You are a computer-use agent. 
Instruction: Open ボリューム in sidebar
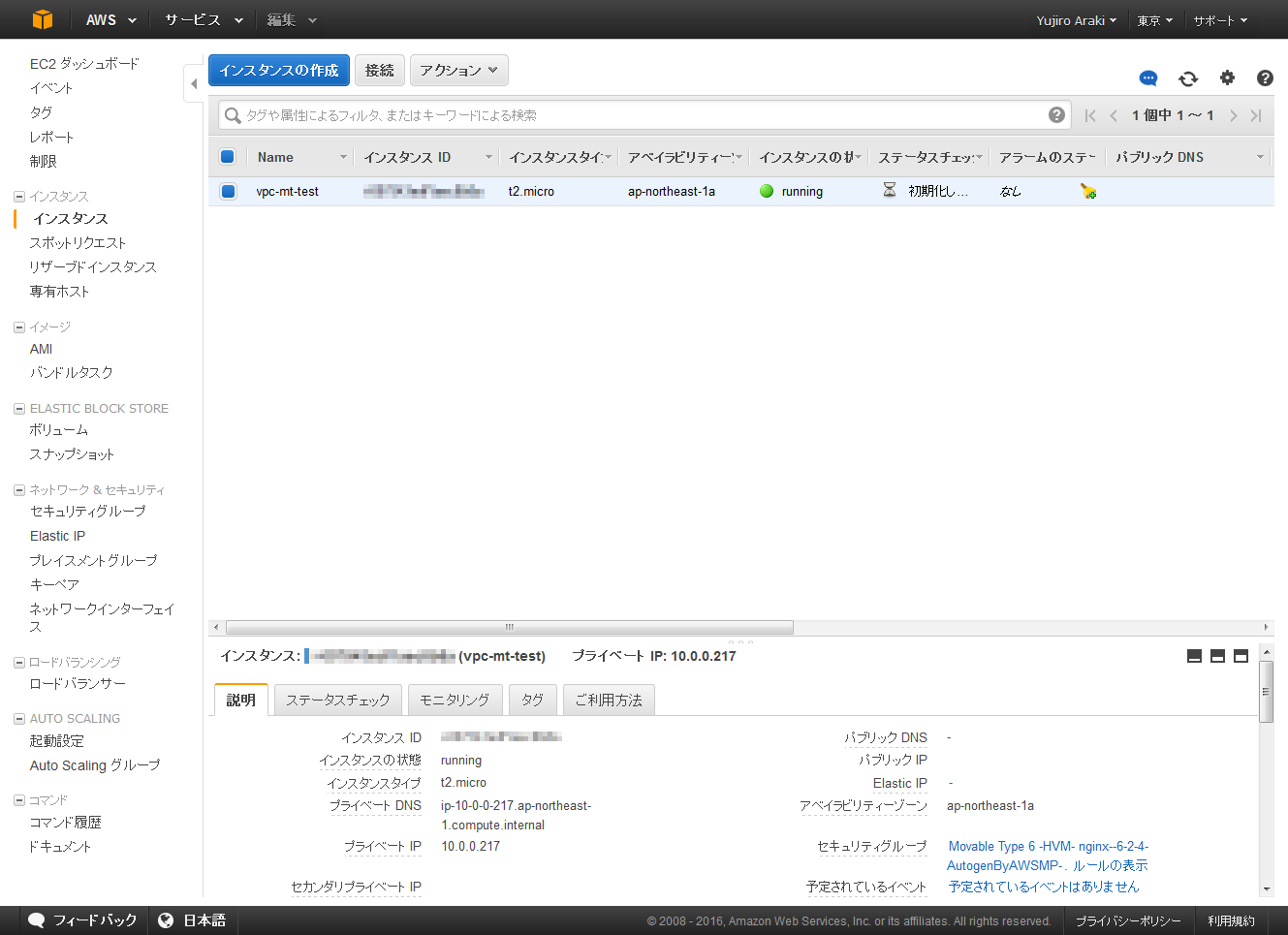59,430
